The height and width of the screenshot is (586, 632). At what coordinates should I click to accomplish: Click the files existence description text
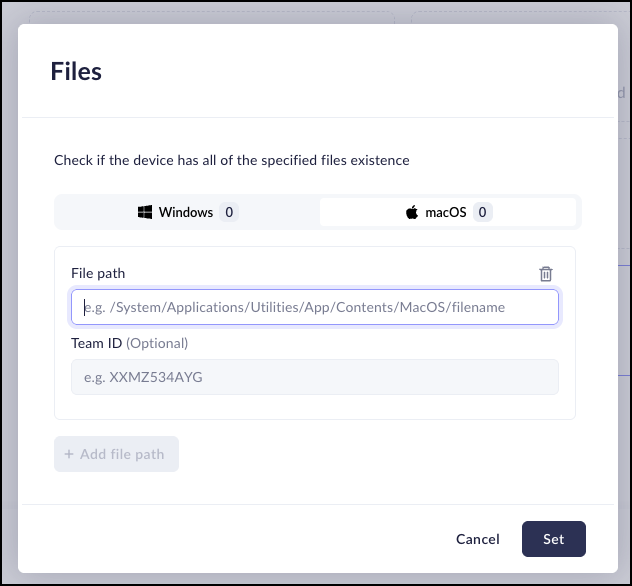pyautogui.click(x=231, y=160)
